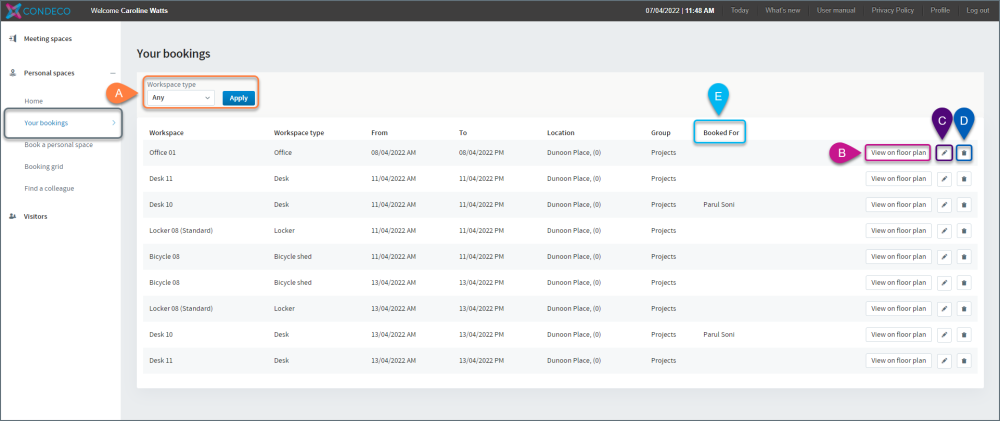View Bicycle 08 on 13/04/2022 on floor plan
1000x421 pixels.
(899, 283)
